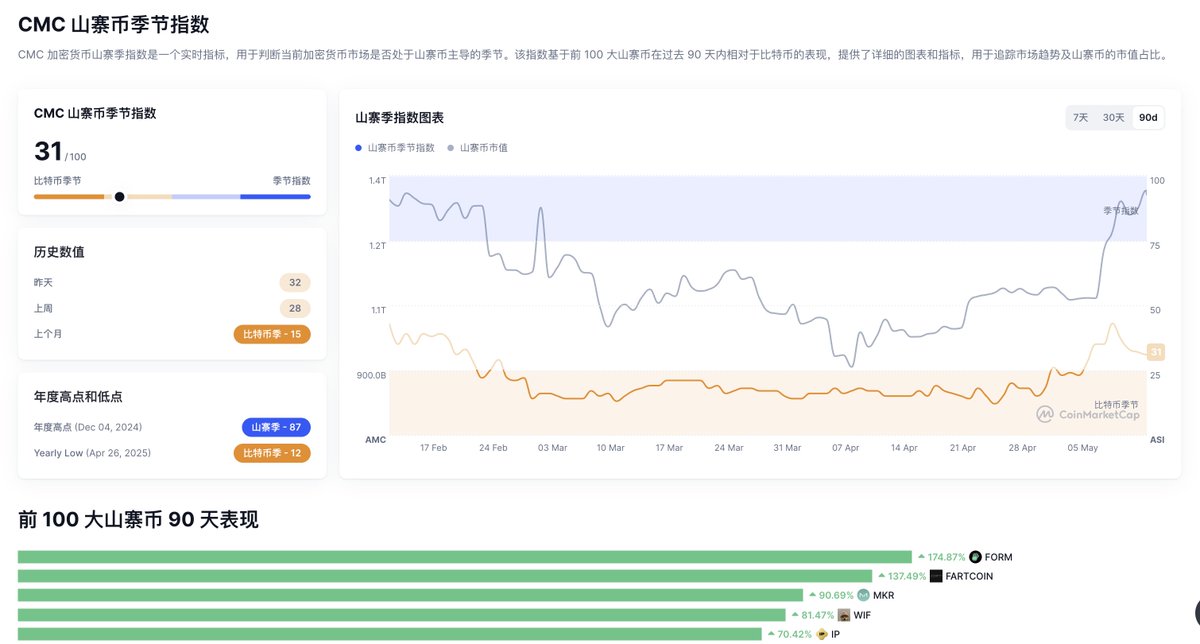The height and width of the screenshot is (644, 1200).
Task: Open the FARTCOIN coin name
Action: click(969, 576)
